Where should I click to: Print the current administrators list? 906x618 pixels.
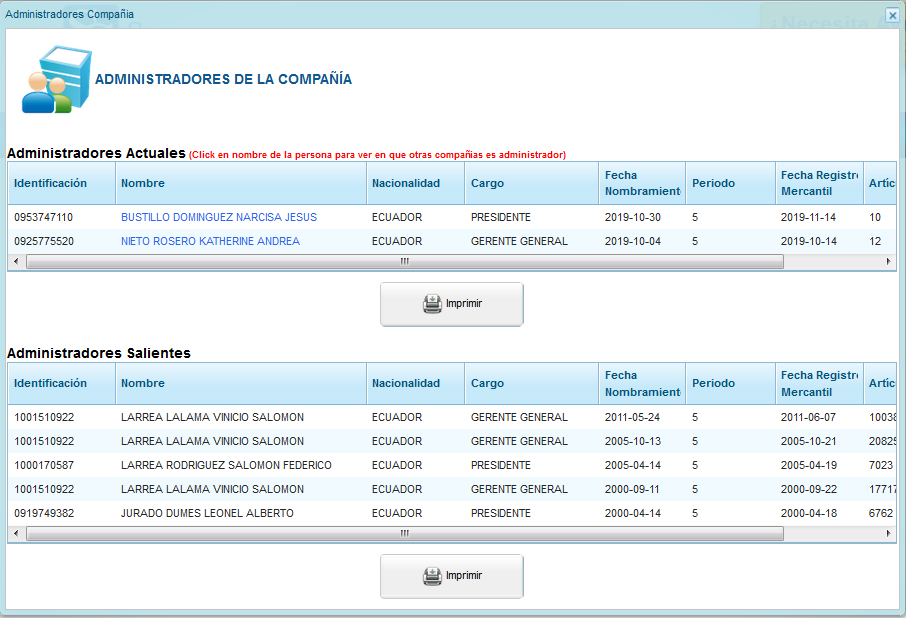pyautogui.click(x=451, y=304)
